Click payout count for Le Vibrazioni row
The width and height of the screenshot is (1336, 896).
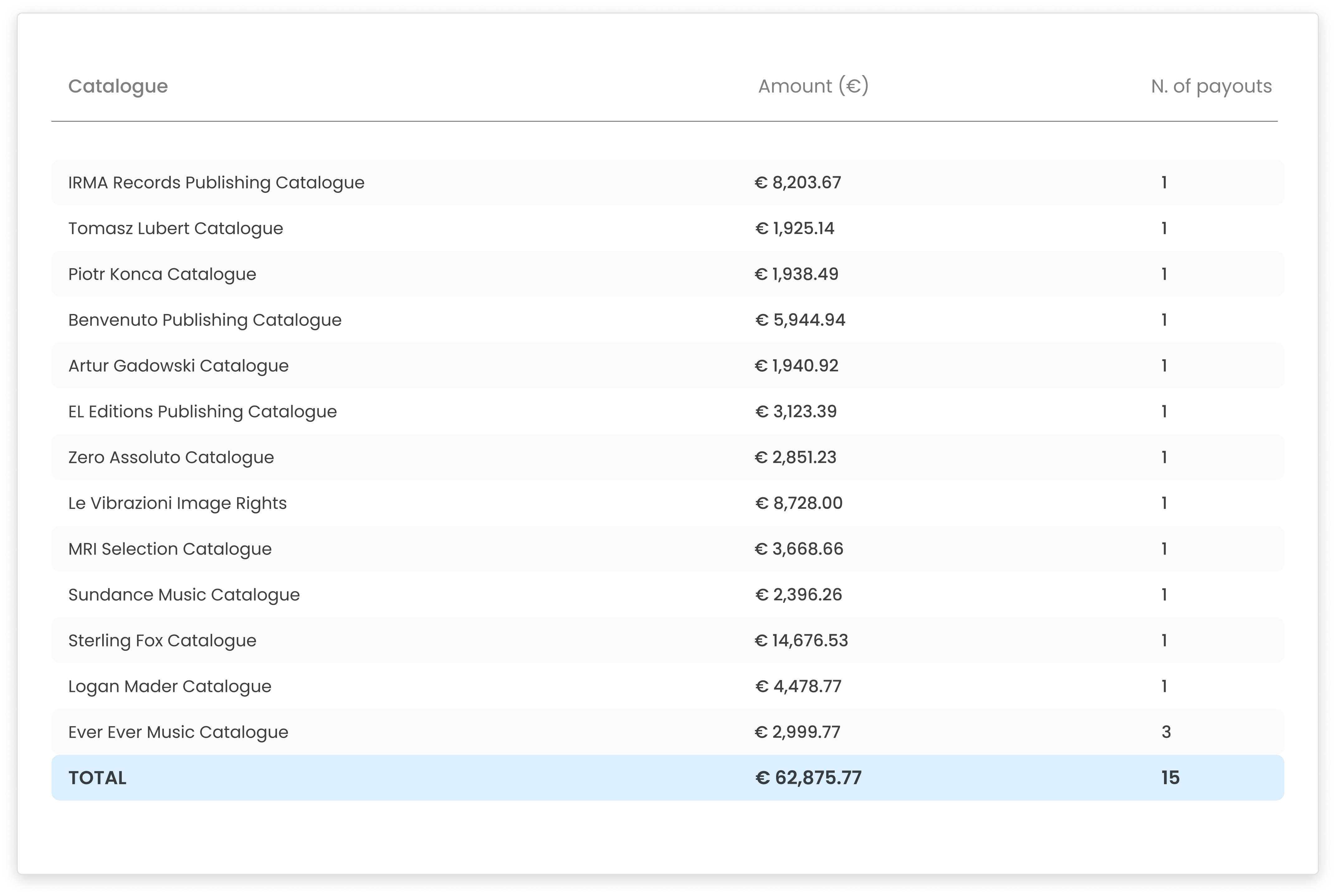pyautogui.click(x=1164, y=503)
